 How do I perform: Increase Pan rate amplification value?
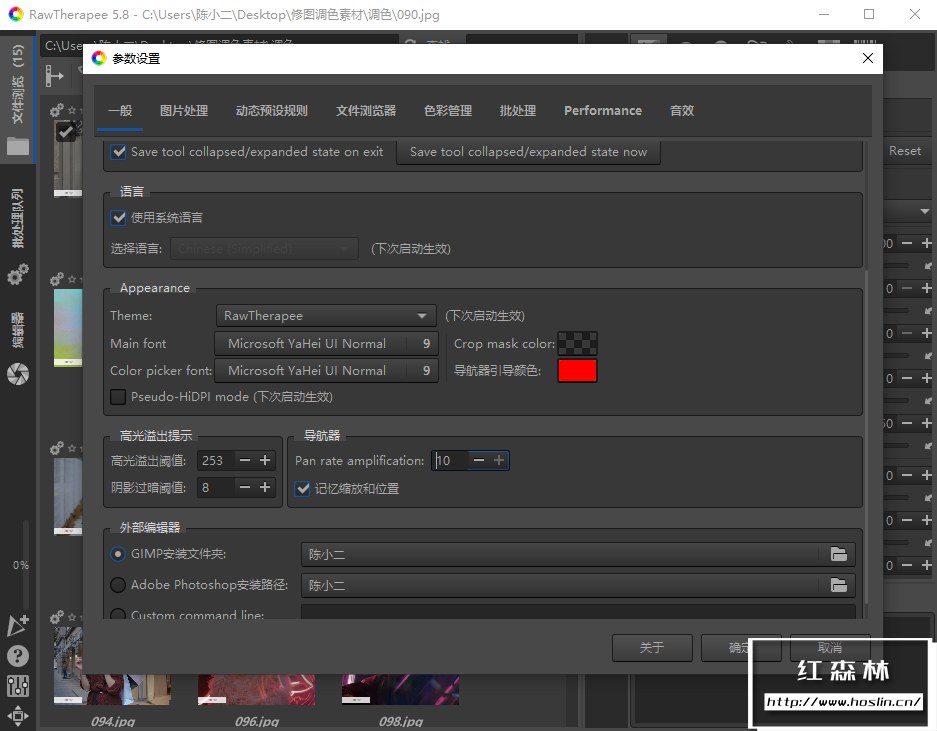pyautogui.click(x=499, y=460)
